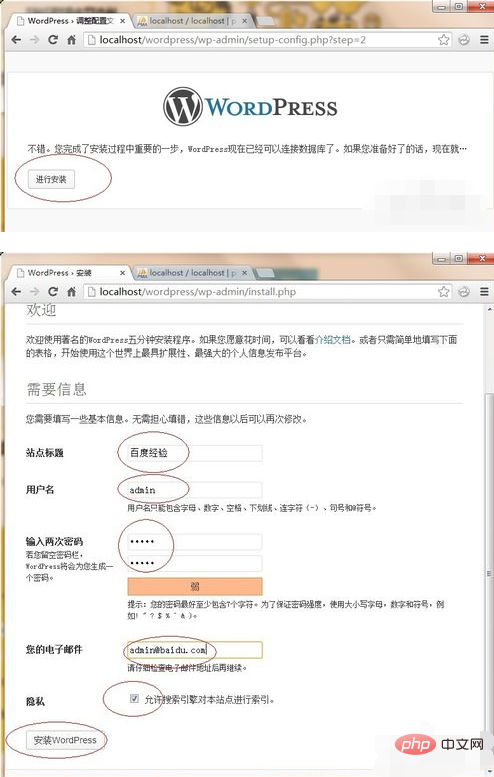Reload the install.php page
Viewport: 494px width, 777px height.
pyautogui.click(x=53, y=292)
